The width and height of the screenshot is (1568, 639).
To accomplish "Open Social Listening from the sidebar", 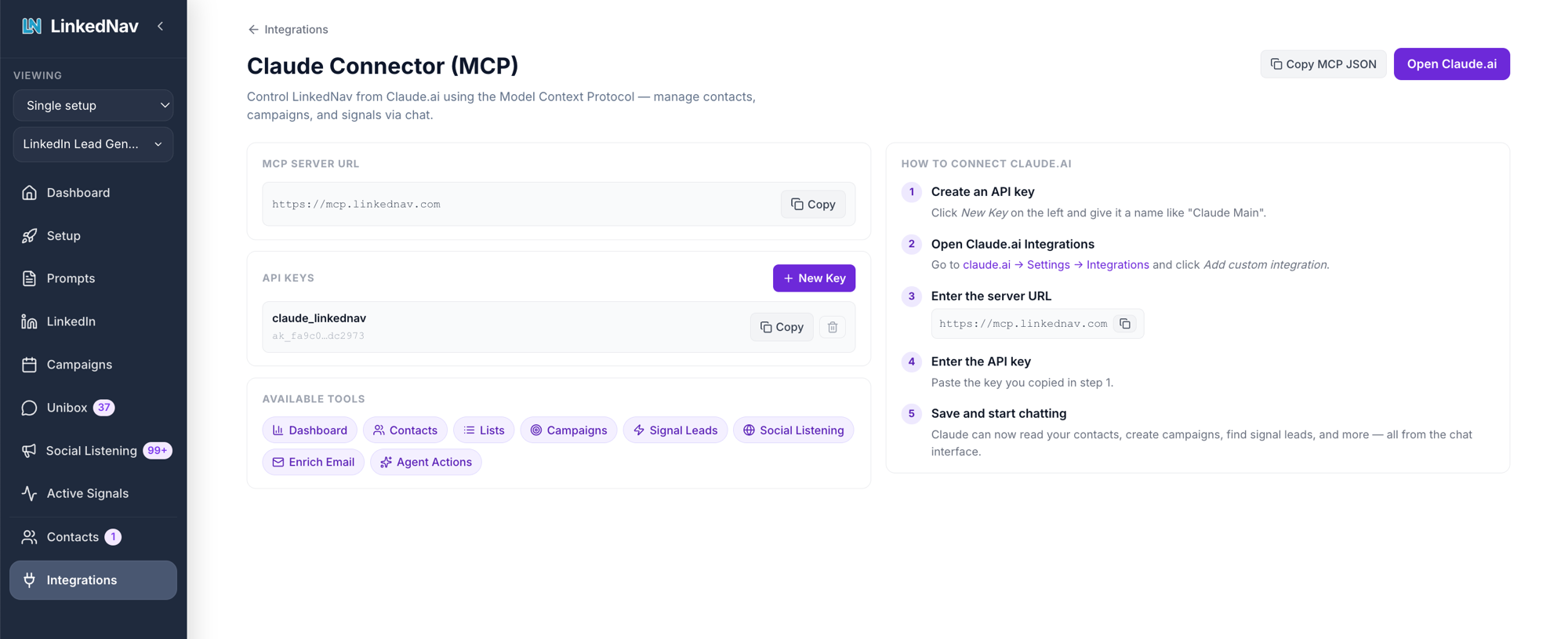I will 93,451.
